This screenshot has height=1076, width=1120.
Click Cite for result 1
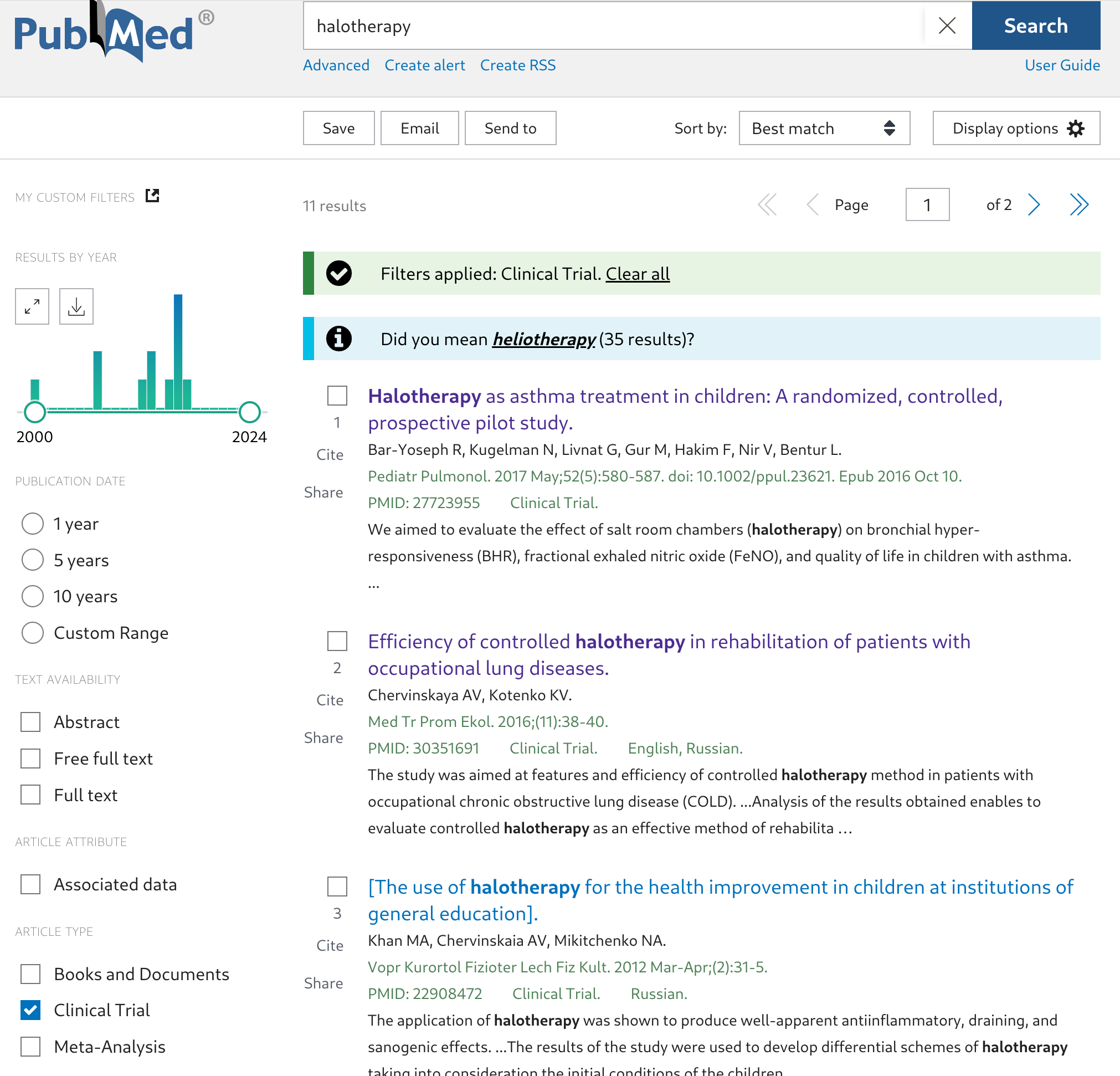(330, 455)
